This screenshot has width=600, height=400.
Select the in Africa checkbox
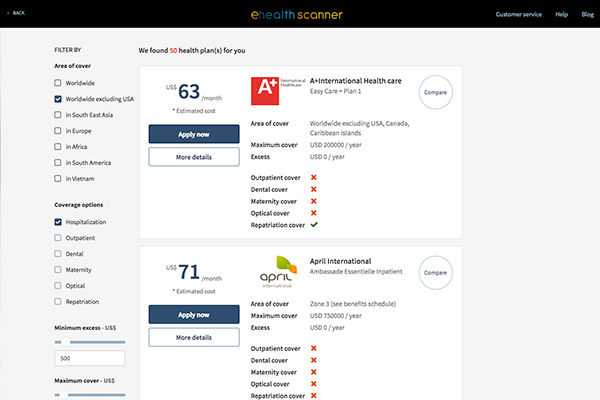58,147
